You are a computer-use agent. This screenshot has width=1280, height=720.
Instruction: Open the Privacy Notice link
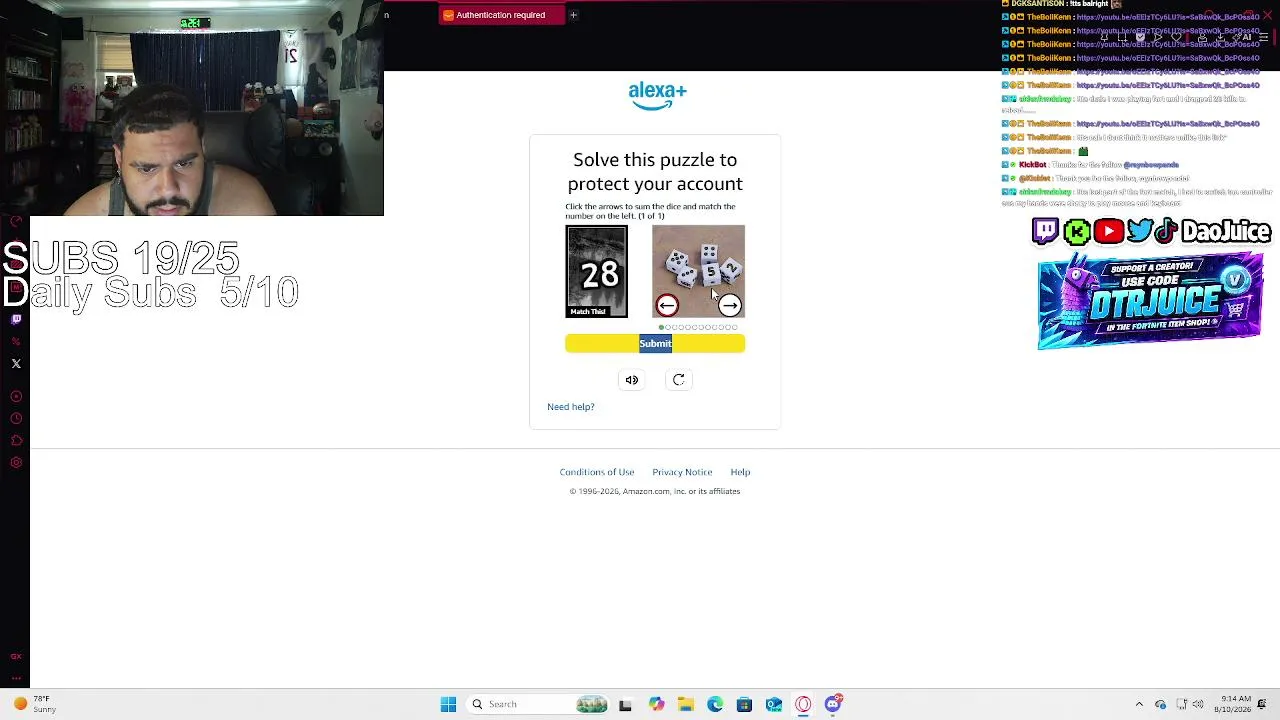coord(682,472)
